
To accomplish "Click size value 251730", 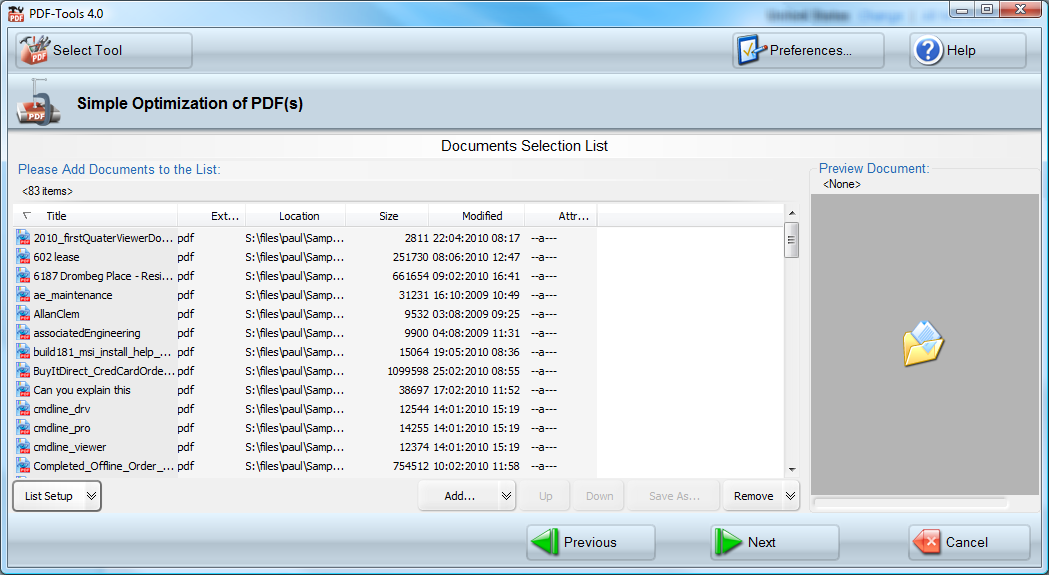I will pyautogui.click(x=410, y=257).
